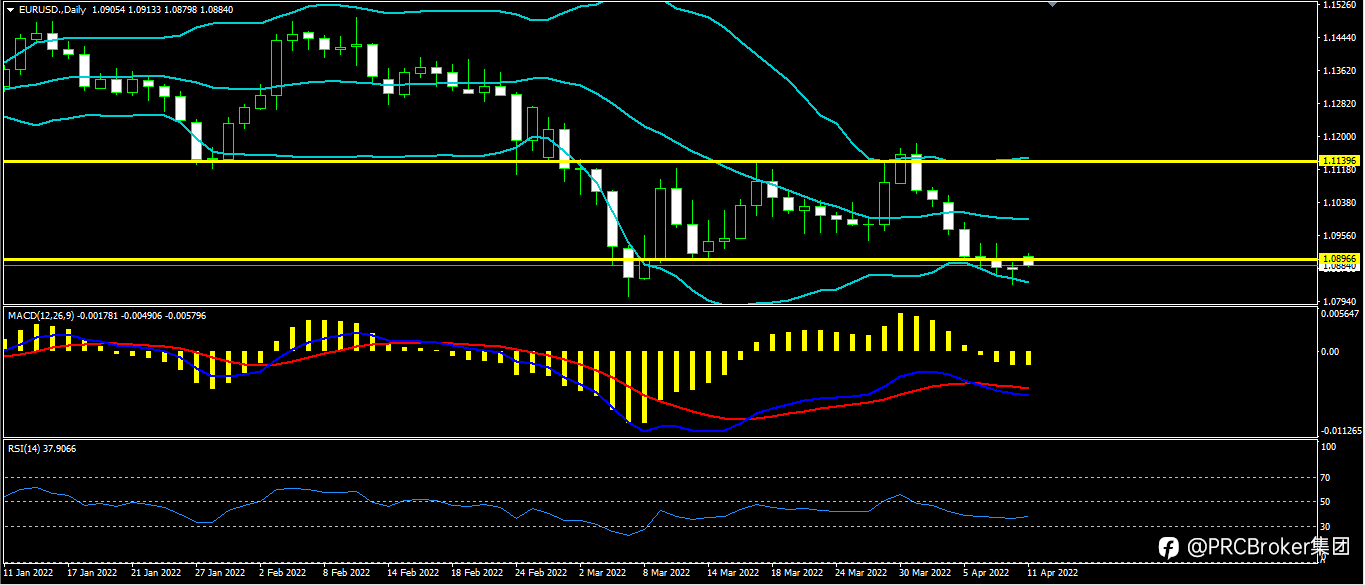Click the 0.005647 MACD scale value

[1340, 314]
